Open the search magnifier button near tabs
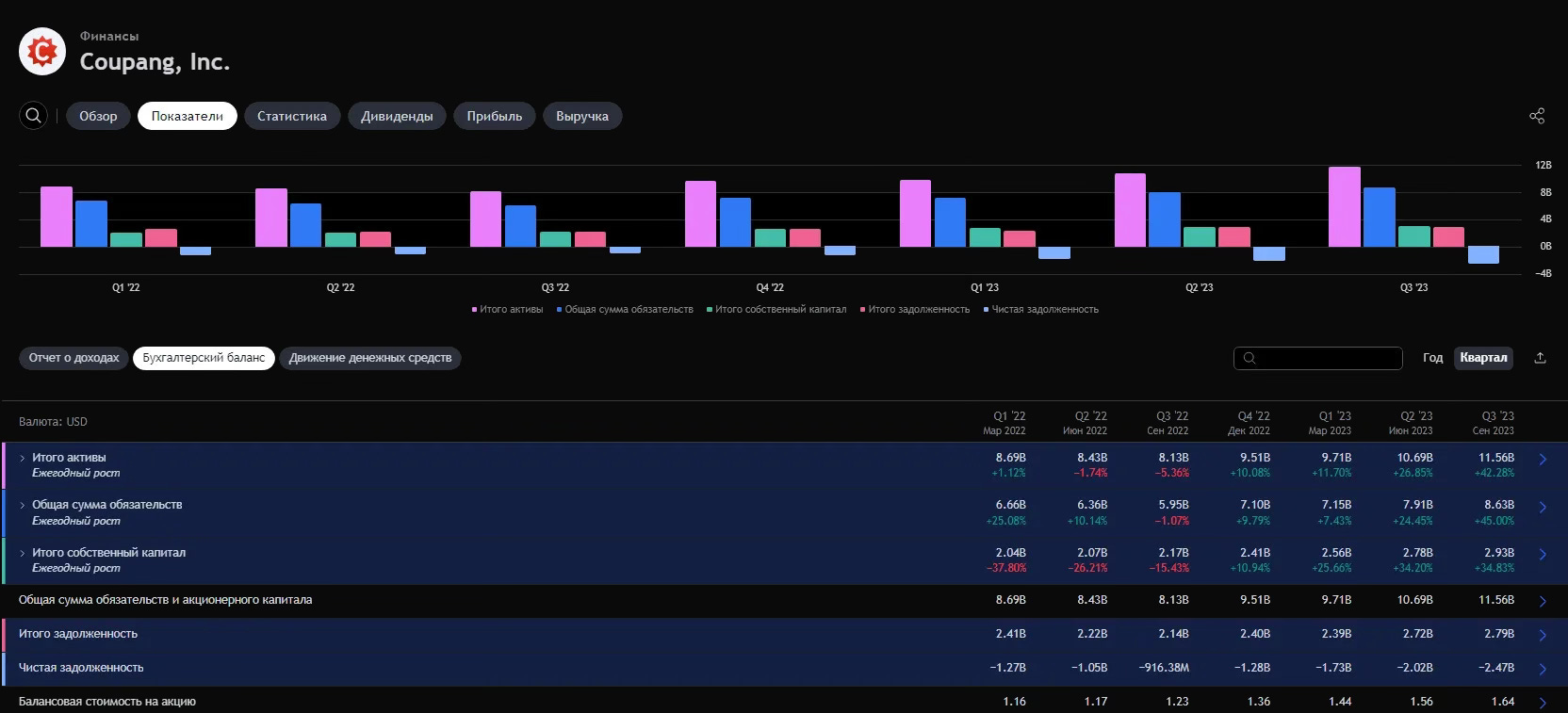Image resolution: width=1568 pixels, height=713 pixels. coord(34,116)
